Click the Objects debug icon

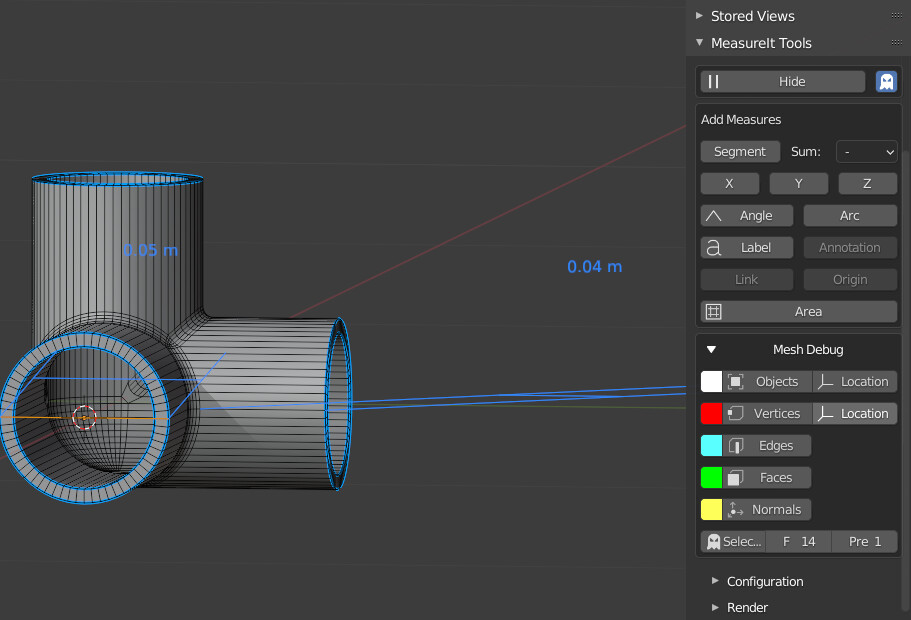[x=738, y=381]
